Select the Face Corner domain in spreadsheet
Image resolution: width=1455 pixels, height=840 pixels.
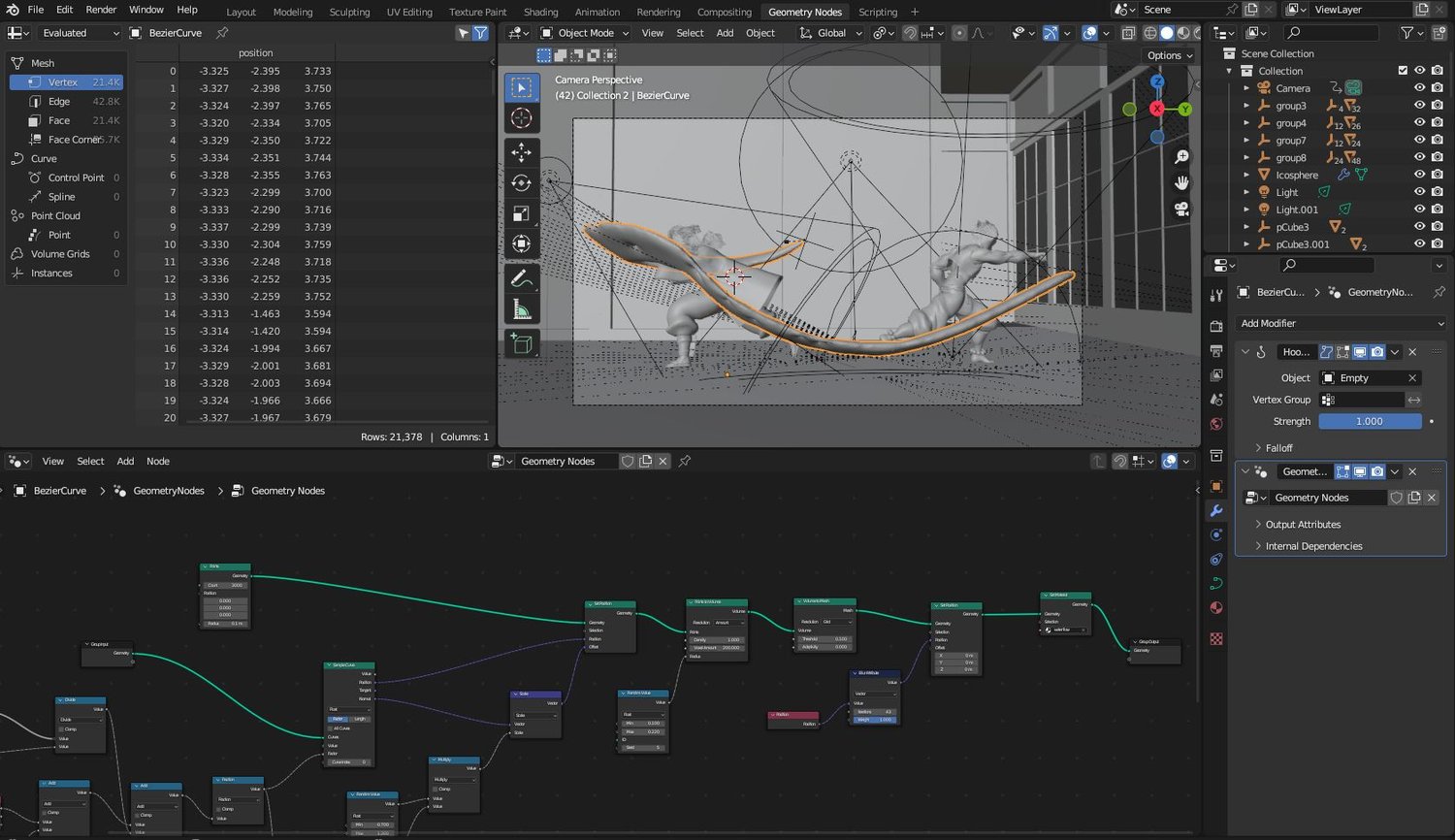point(66,140)
